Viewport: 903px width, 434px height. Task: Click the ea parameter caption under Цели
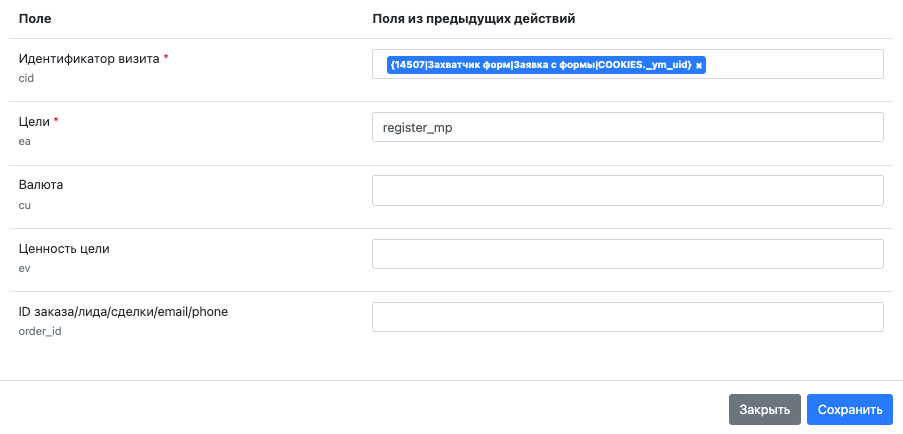pos(25,142)
